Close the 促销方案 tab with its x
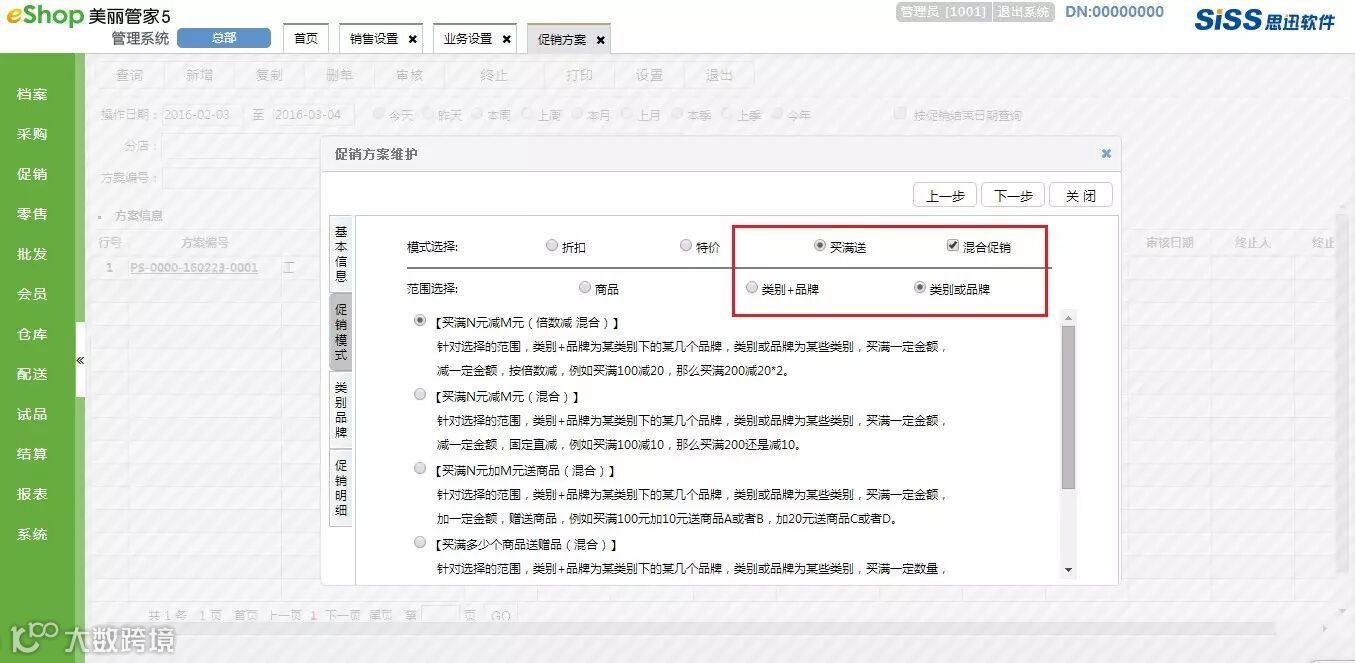Viewport: 1355px width, 663px height. click(600, 40)
